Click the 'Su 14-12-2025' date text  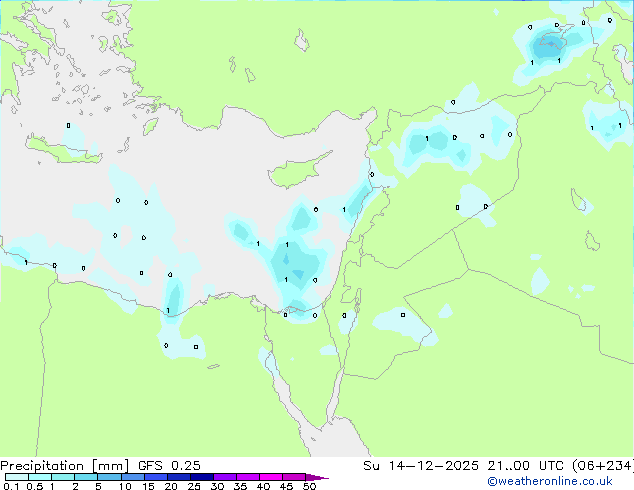click(x=421, y=466)
